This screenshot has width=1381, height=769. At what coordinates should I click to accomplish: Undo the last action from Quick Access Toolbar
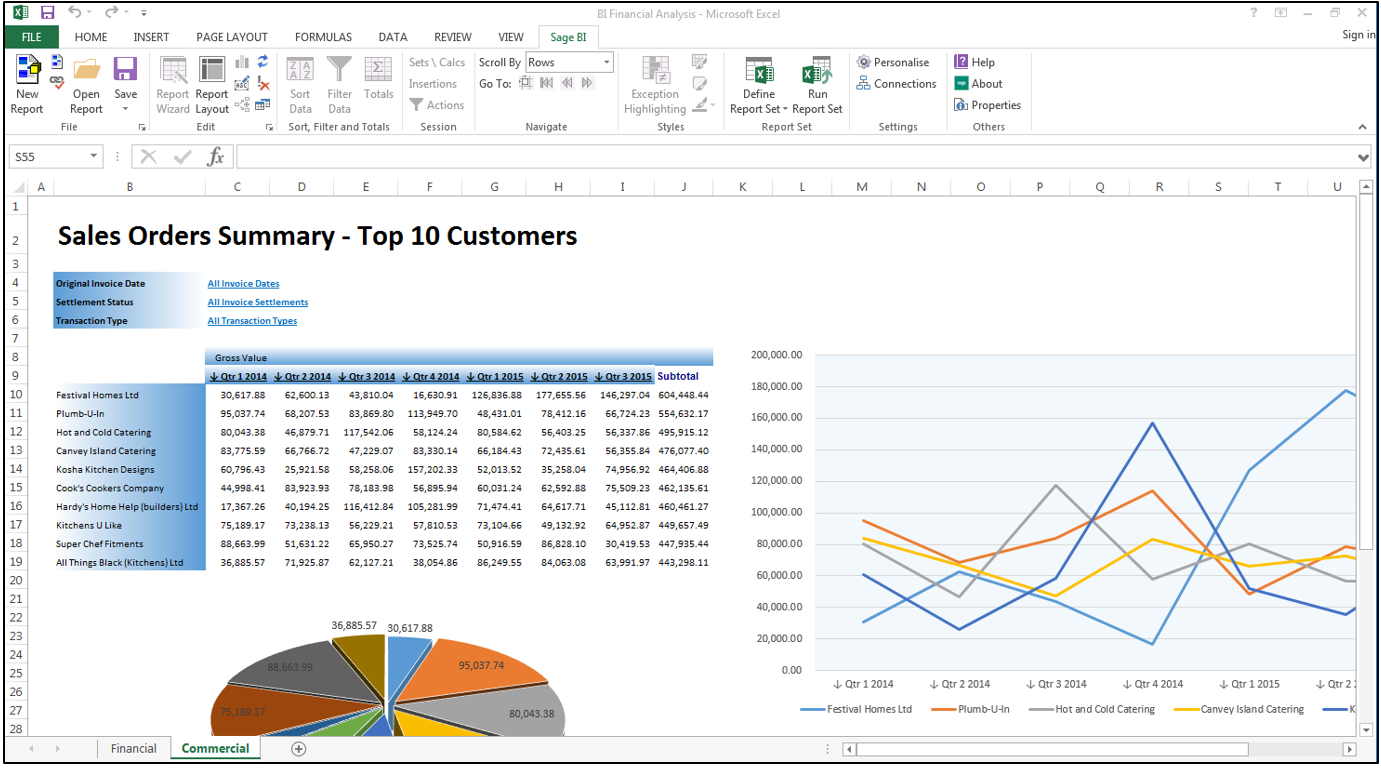click(x=75, y=13)
